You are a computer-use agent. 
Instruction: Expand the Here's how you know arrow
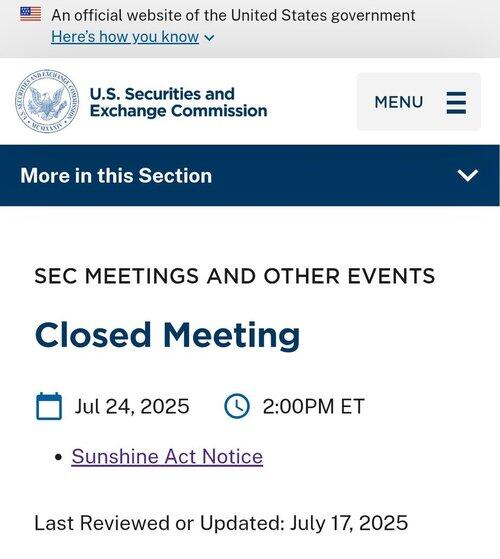click(210, 37)
